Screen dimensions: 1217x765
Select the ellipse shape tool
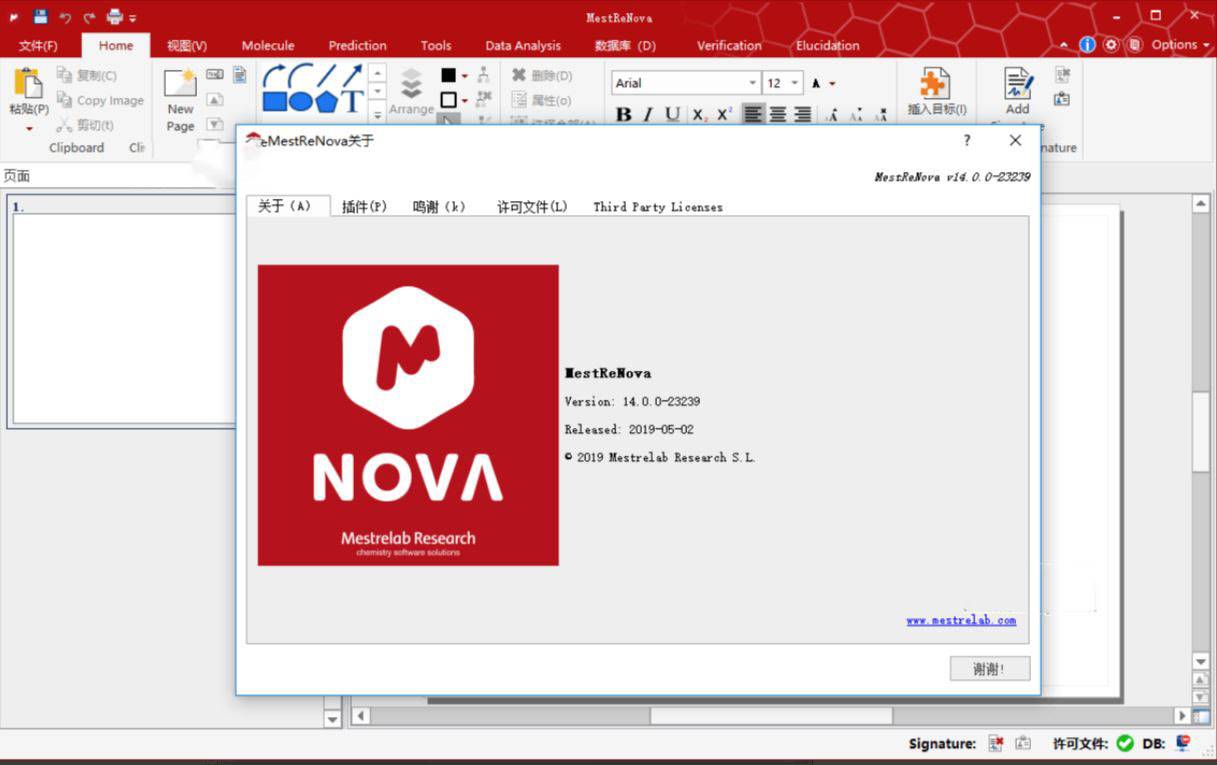(x=301, y=101)
